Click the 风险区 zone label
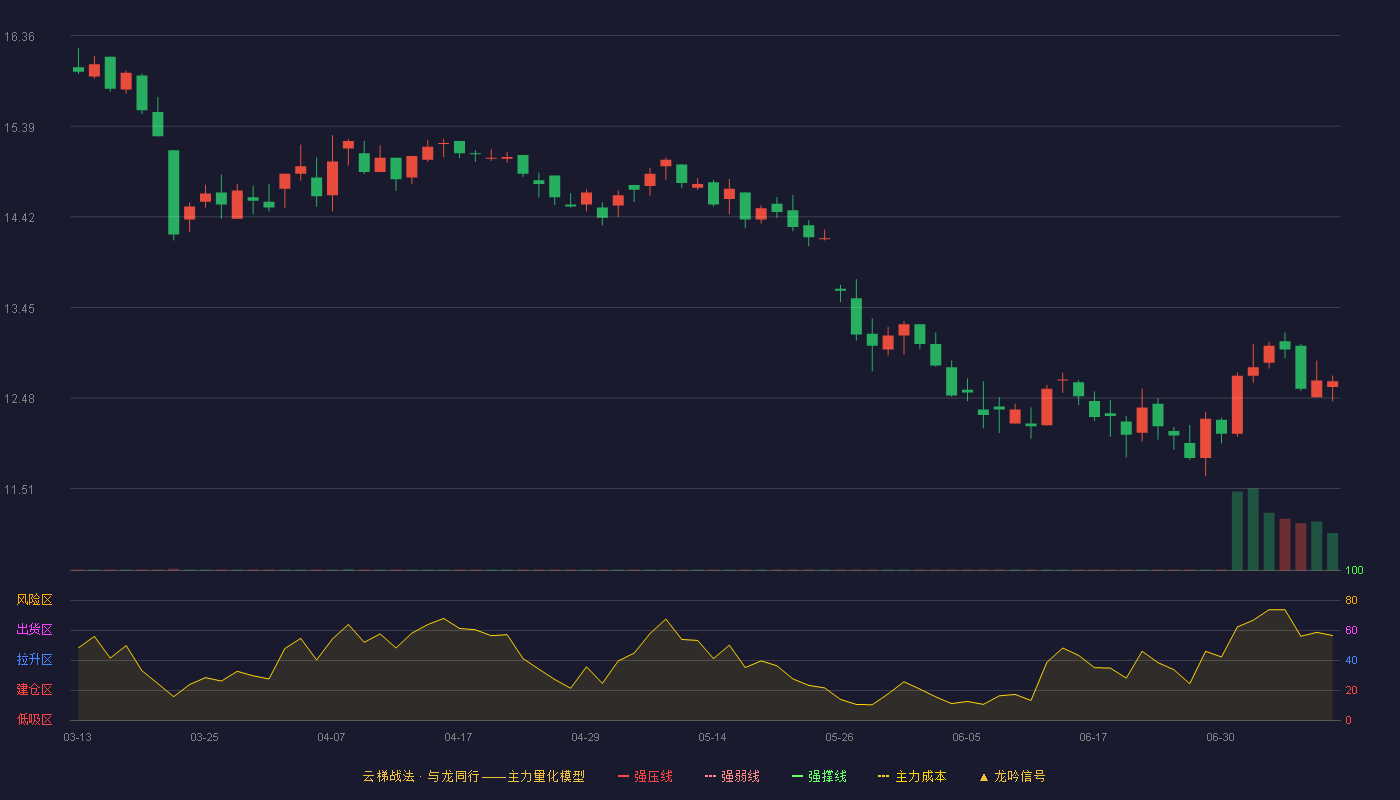Screen dimensions: 1400x800 coord(34,600)
